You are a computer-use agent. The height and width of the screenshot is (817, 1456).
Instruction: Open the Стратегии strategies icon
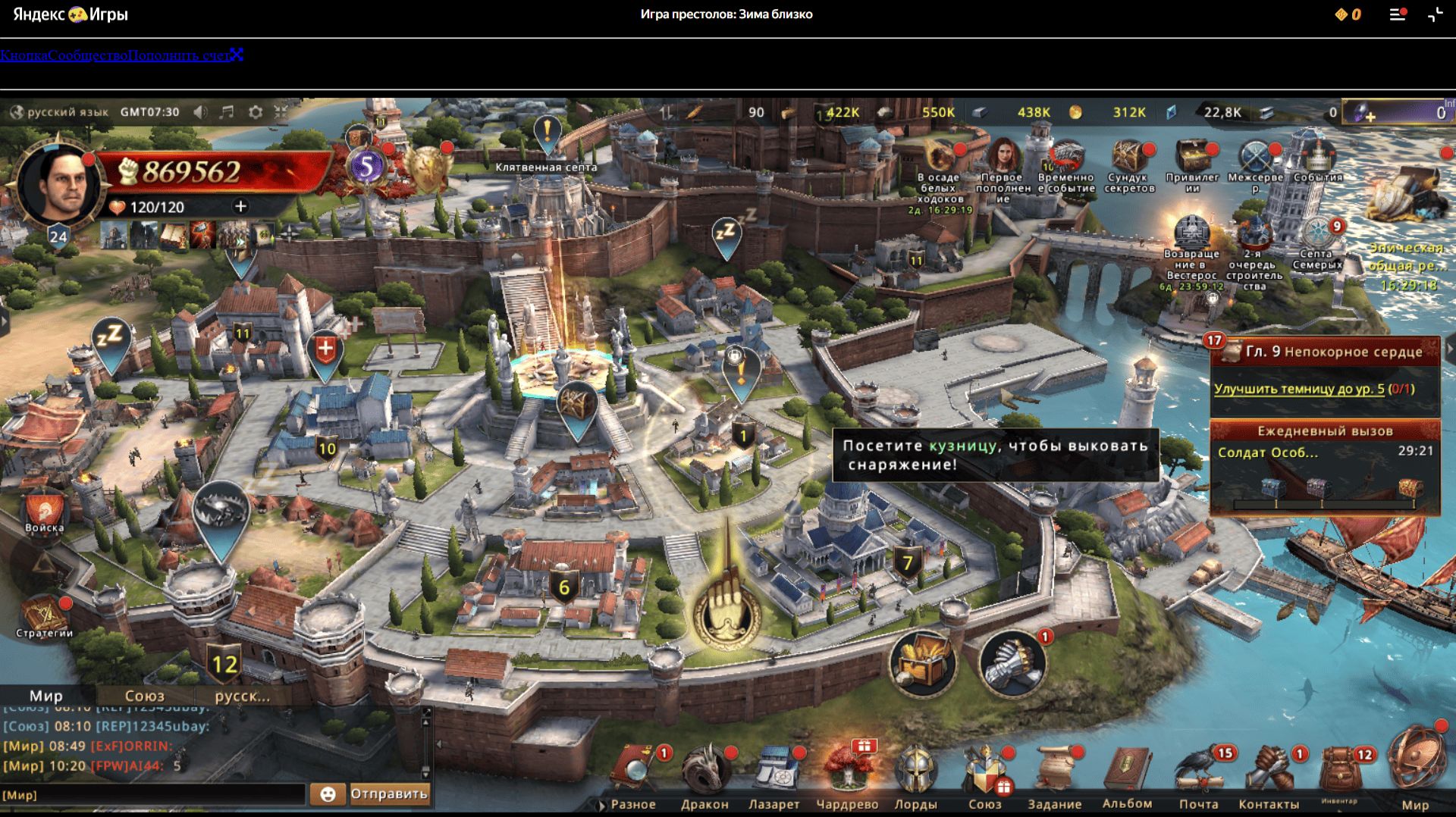click(x=44, y=615)
